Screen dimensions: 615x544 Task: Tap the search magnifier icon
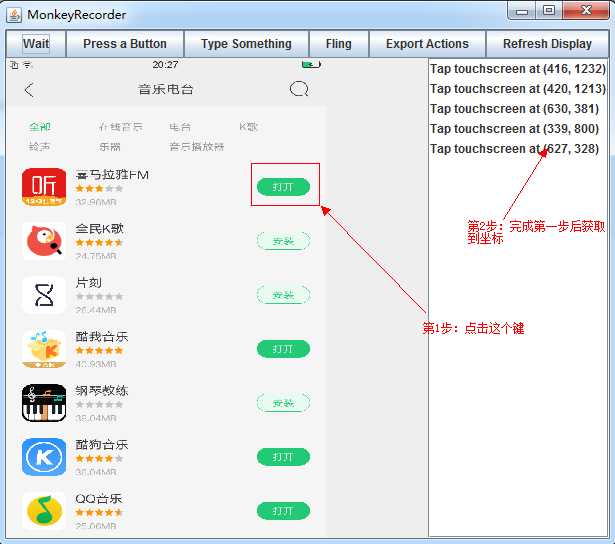[299, 89]
